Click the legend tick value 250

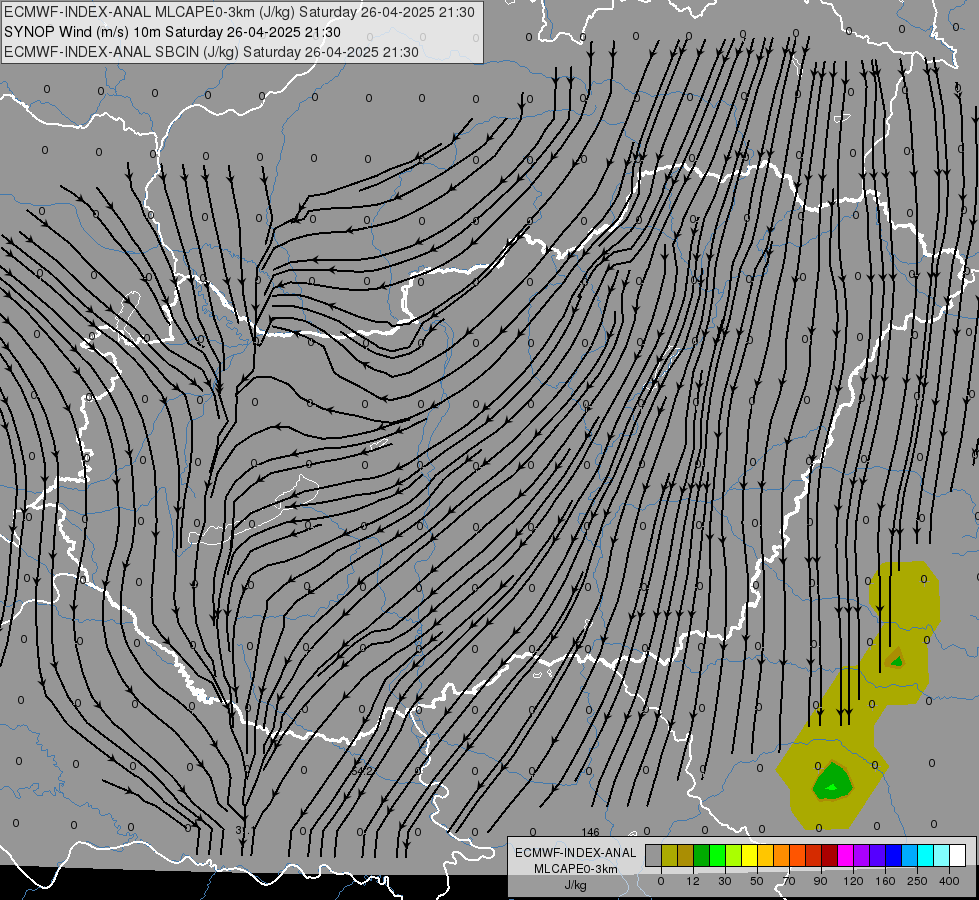coord(917,881)
